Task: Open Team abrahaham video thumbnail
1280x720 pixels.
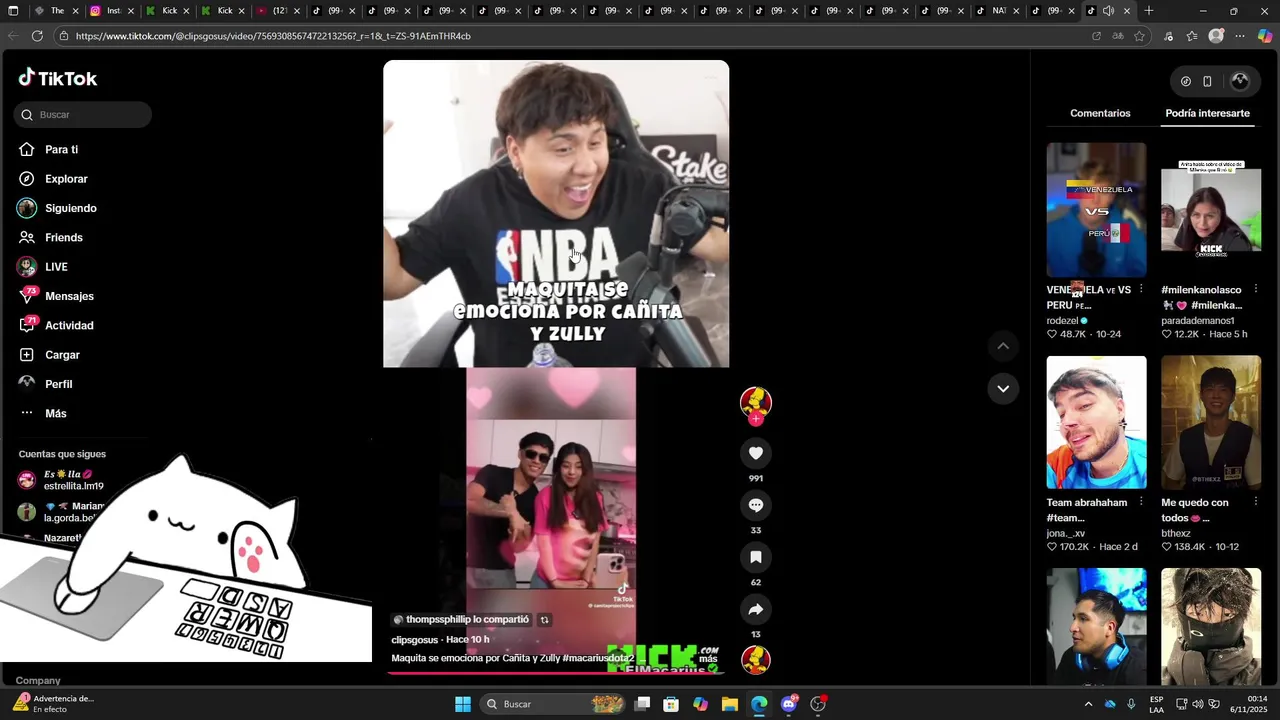Action: 1096,422
